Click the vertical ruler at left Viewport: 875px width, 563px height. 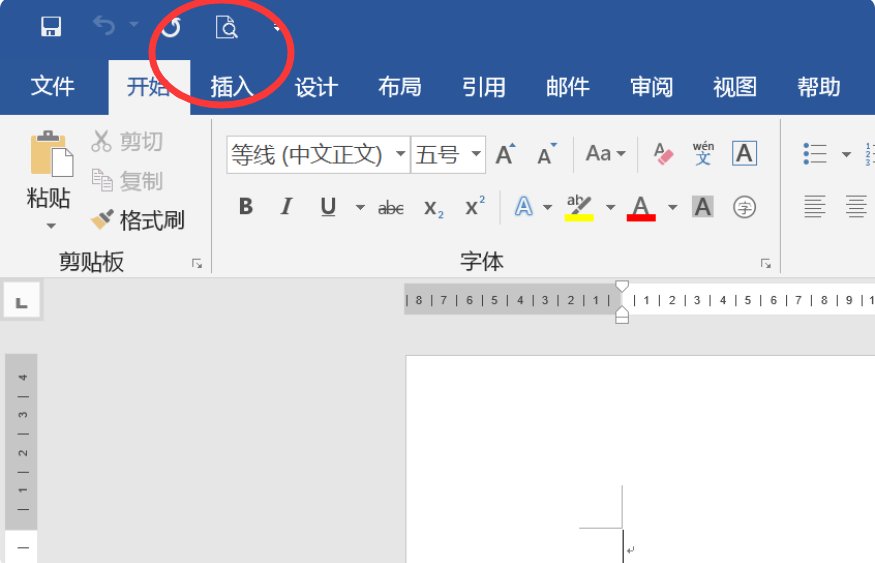click(x=21, y=458)
